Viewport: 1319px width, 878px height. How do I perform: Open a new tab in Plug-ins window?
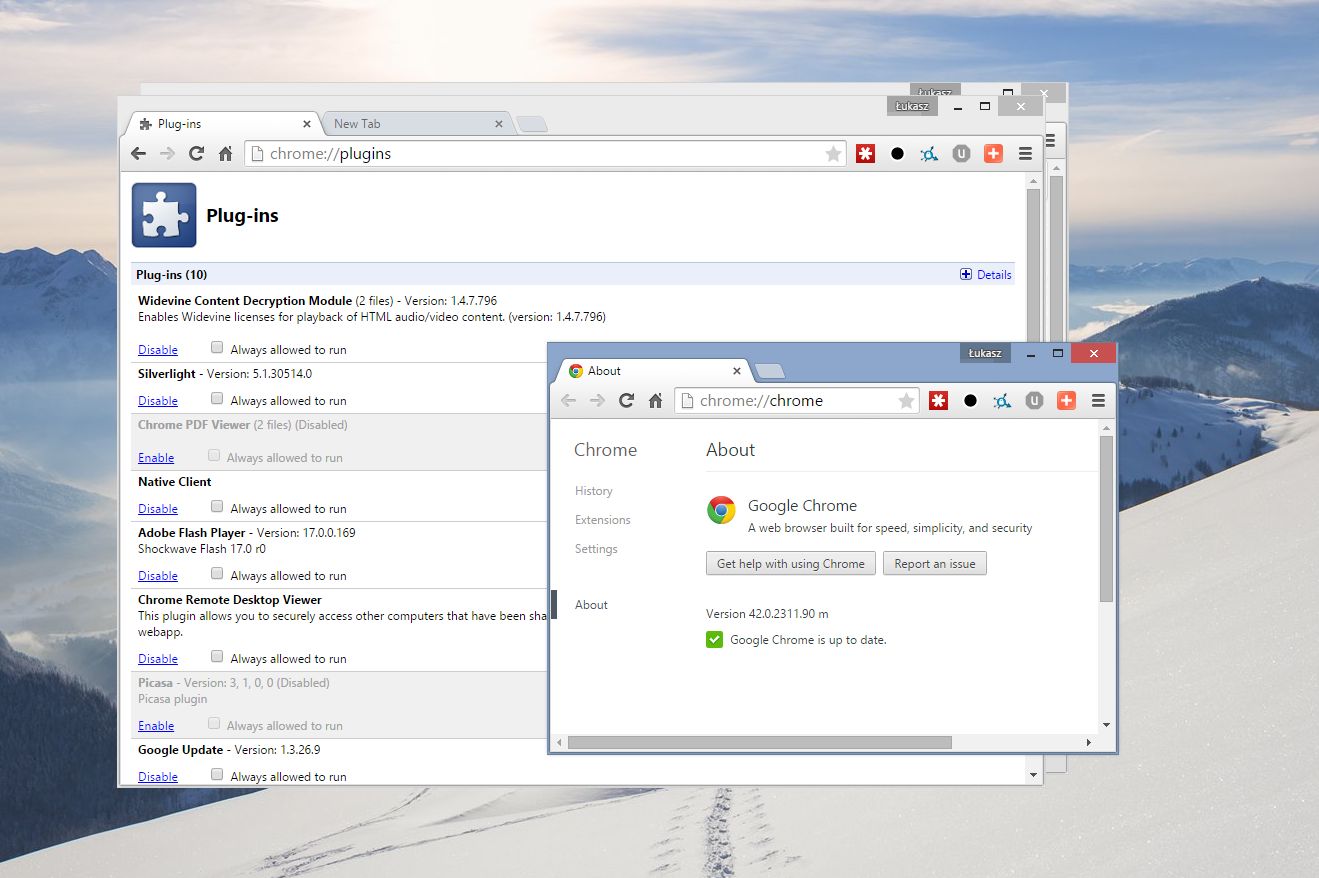click(x=532, y=125)
